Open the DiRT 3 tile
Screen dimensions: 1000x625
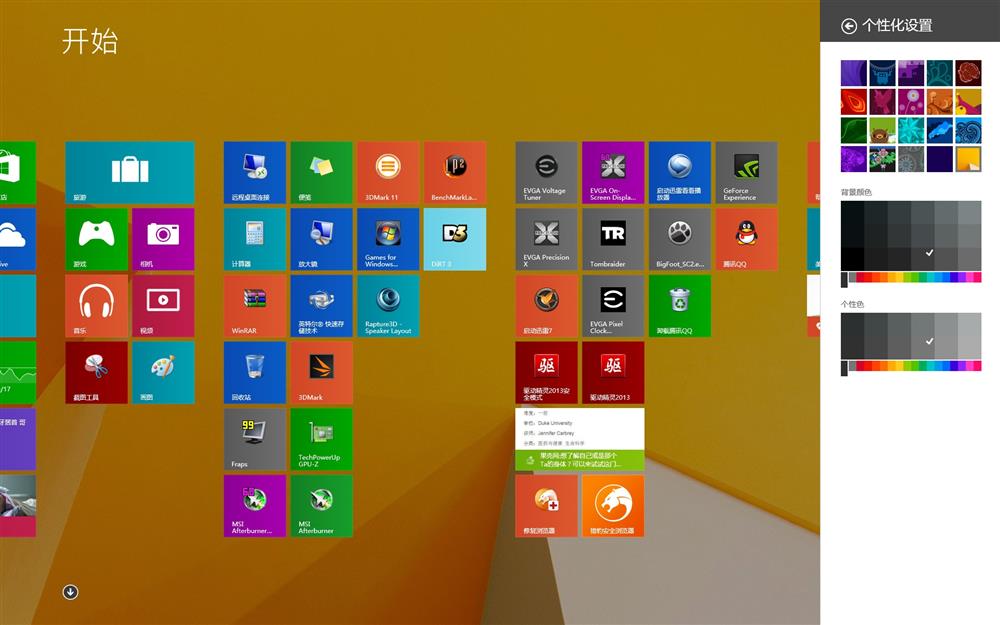click(x=454, y=238)
